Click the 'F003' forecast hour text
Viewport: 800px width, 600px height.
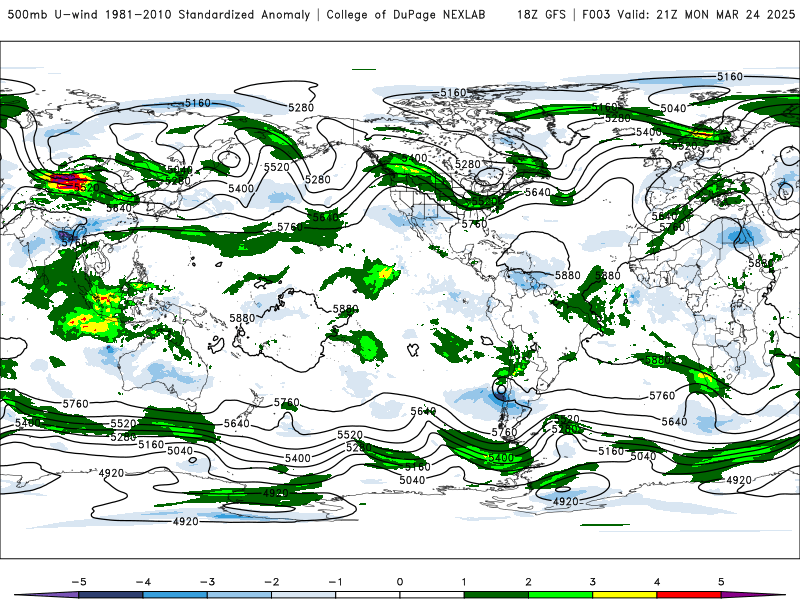click(x=596, y=15)
